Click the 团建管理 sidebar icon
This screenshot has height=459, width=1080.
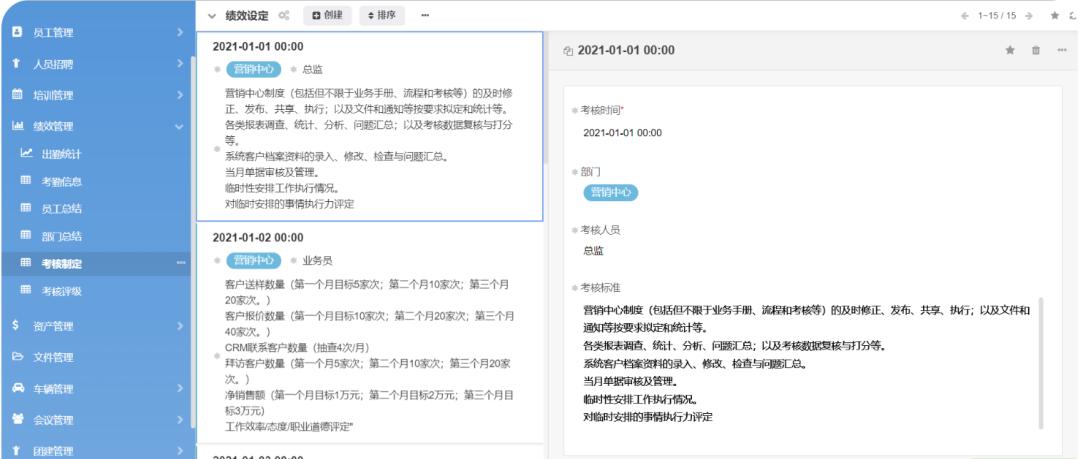point(17,450)
